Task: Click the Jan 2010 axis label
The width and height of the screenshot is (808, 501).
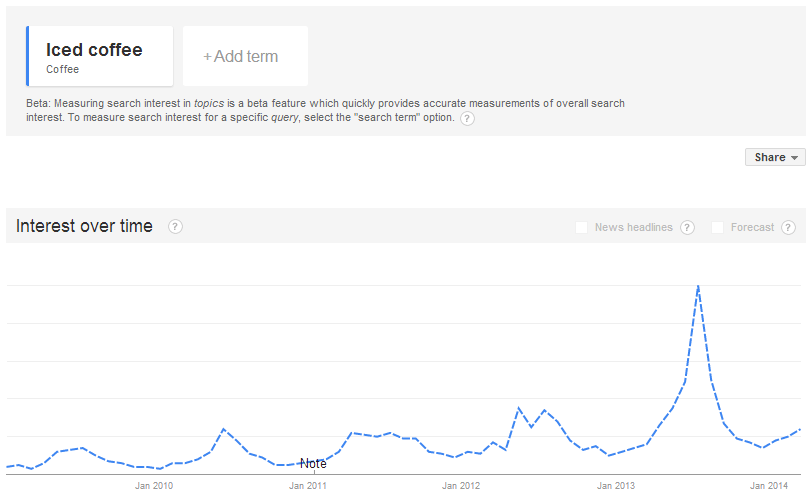Action: [x=154, y=486]
